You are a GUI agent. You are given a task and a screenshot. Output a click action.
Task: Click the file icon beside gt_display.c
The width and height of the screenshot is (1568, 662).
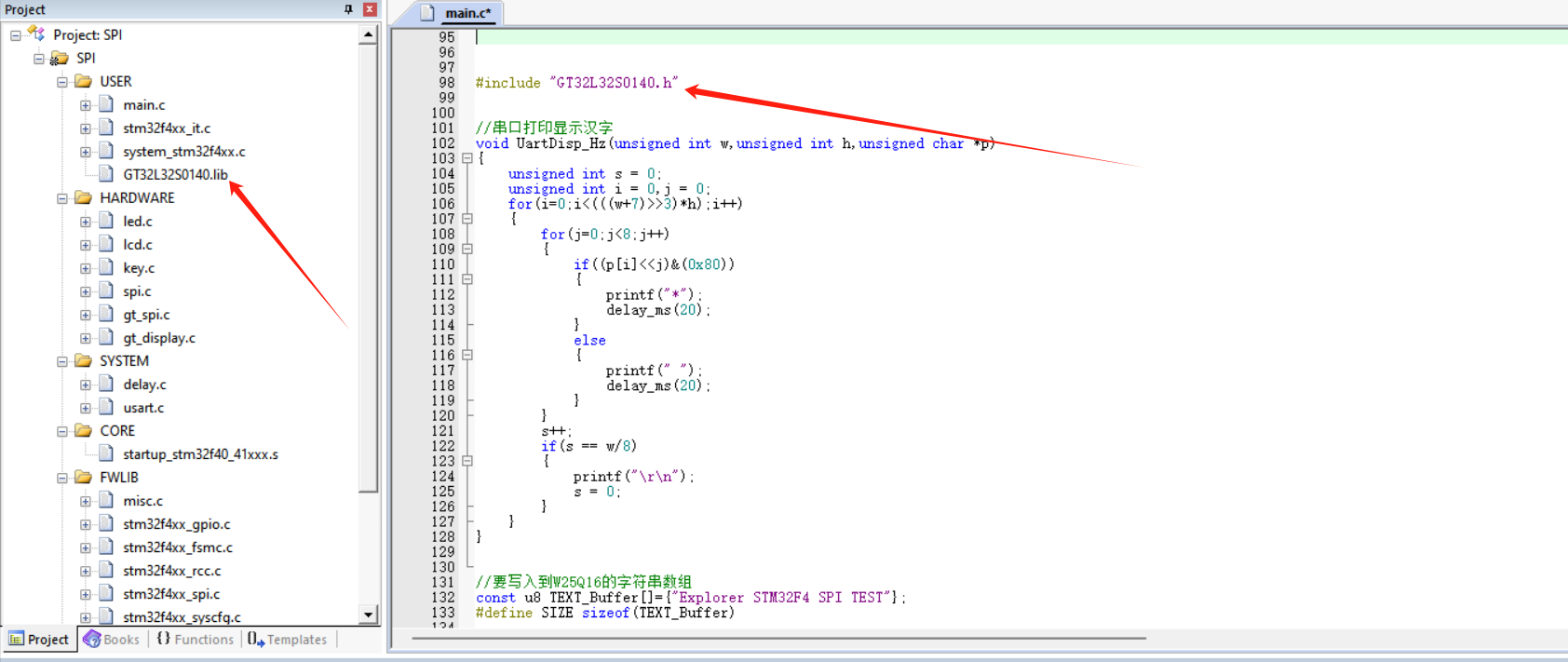[x=106, y=337]
